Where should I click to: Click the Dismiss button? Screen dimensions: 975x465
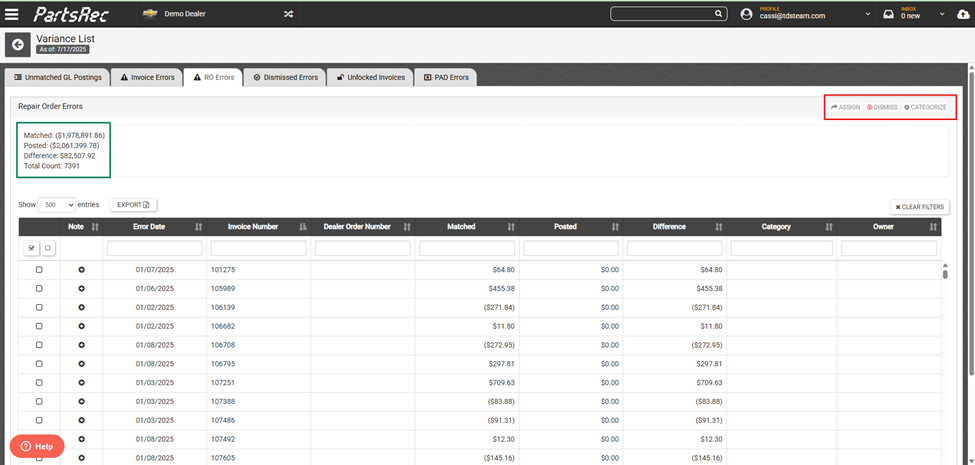(x=882, y=108)
